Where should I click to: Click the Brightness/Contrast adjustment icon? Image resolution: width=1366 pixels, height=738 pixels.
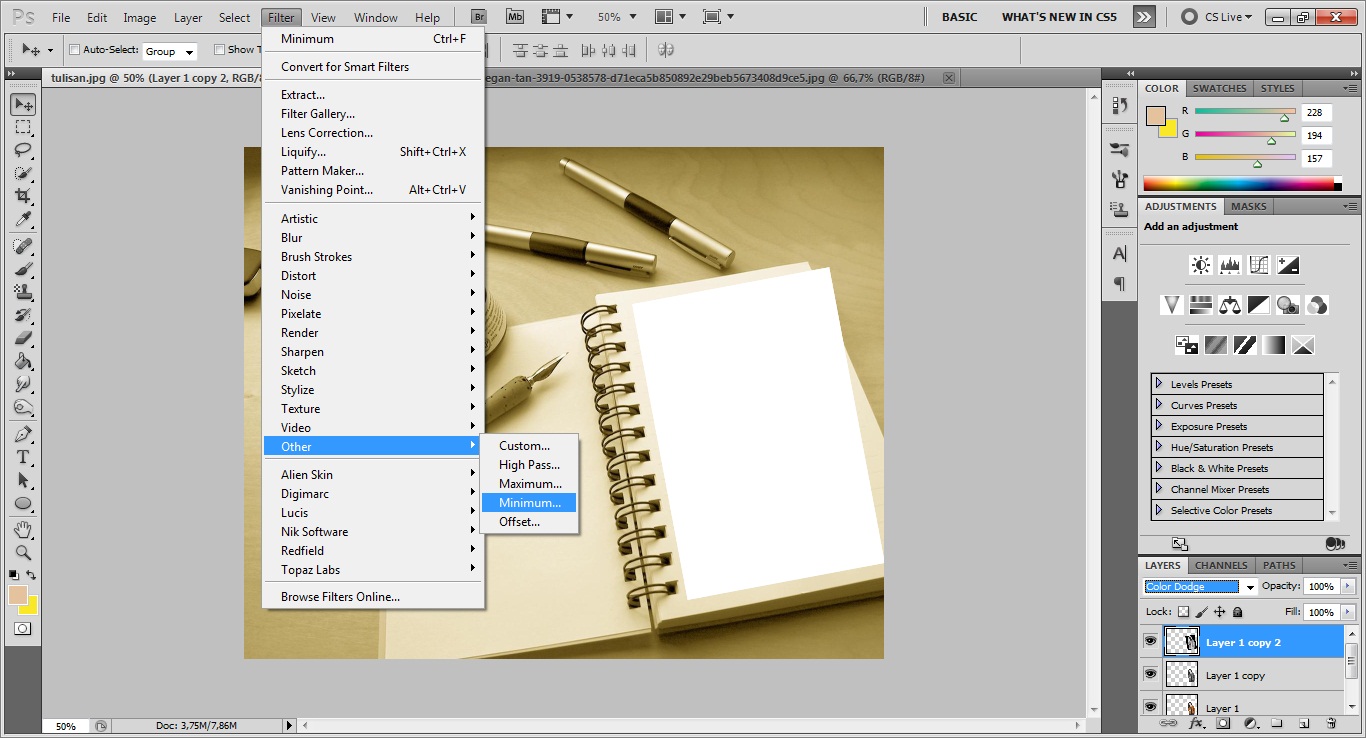[x=1200, y=265]
